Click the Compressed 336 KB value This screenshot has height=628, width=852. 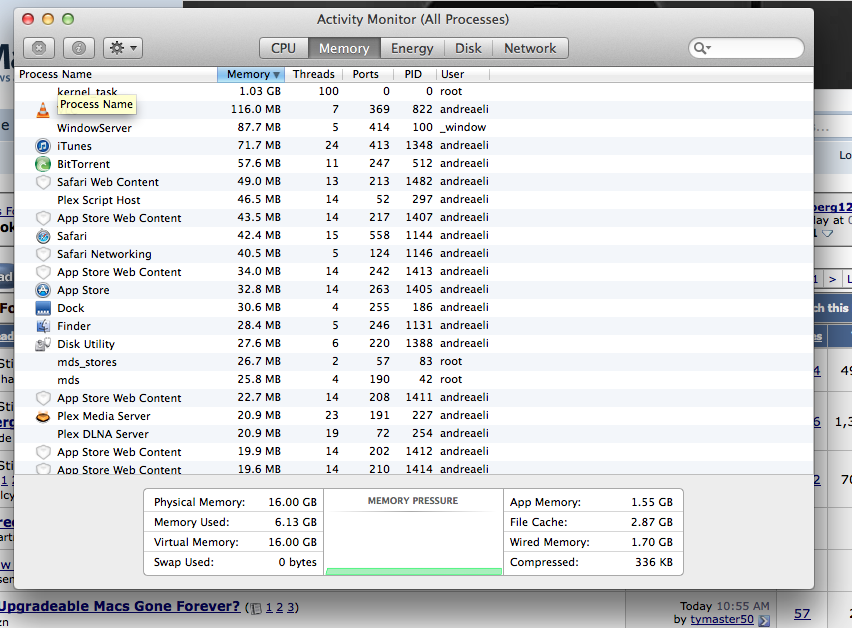click(x=654, y=562)
